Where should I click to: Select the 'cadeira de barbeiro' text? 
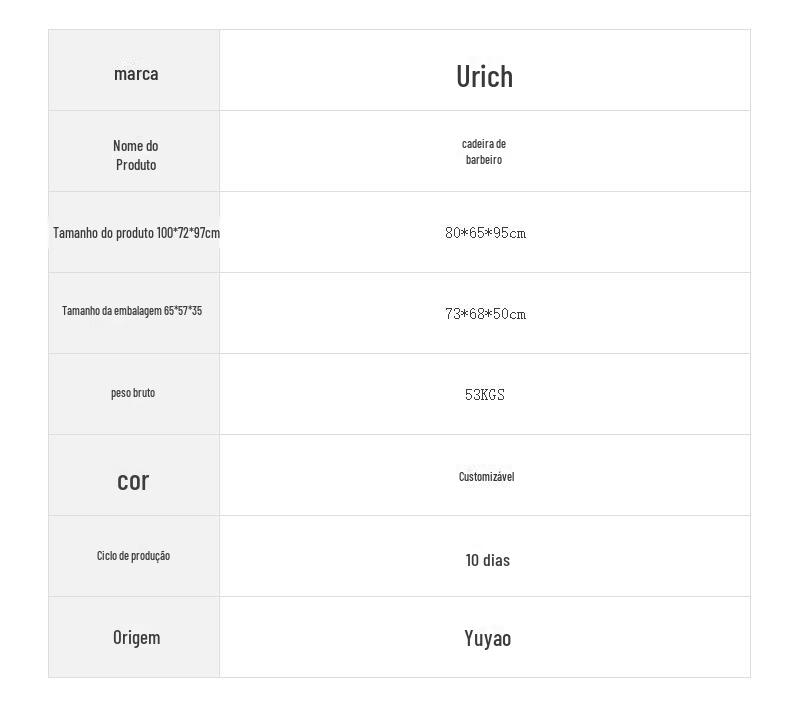(x=484, y=151)
